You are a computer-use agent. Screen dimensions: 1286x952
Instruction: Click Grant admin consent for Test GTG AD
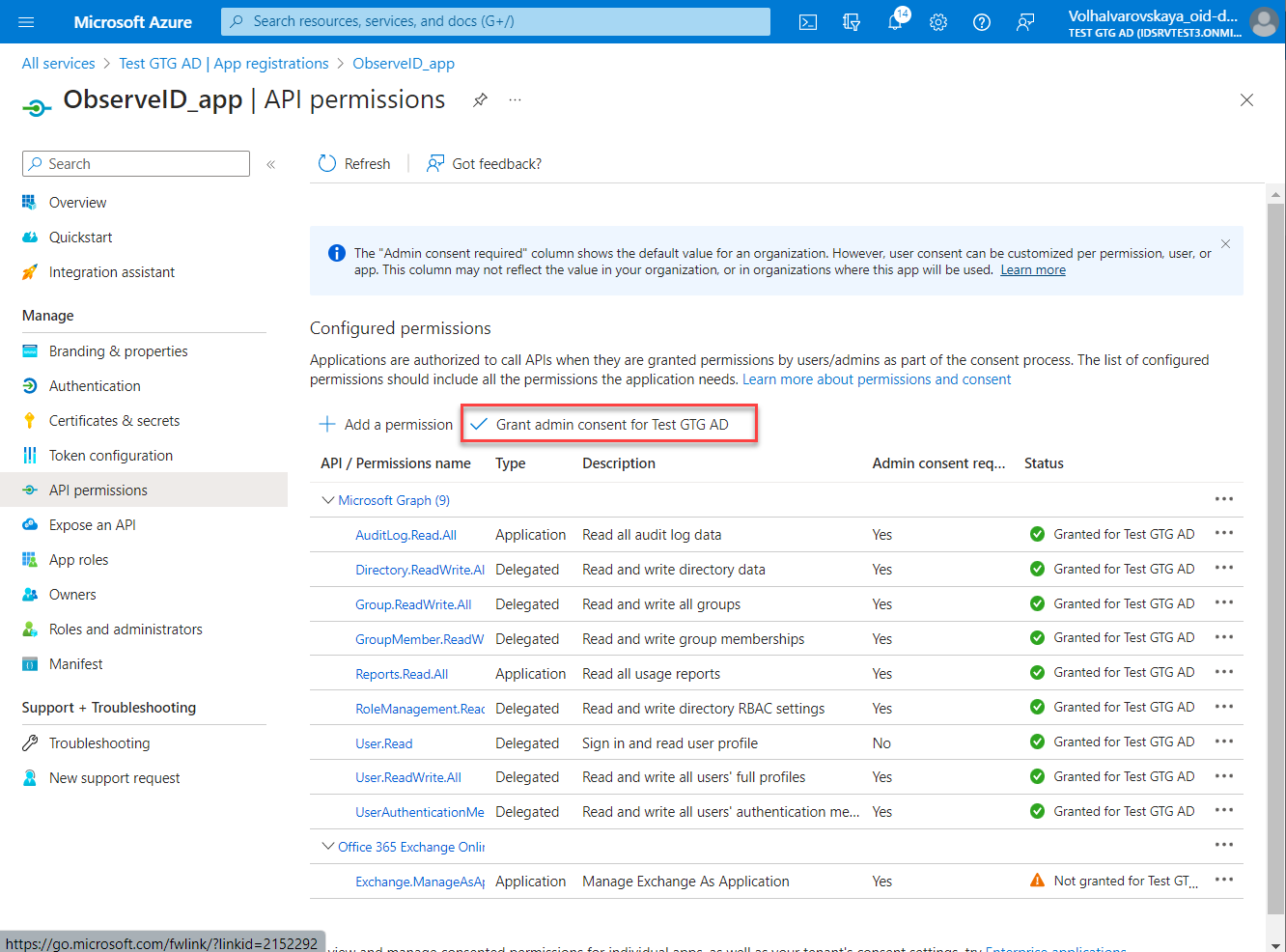[x=609, y=425]
